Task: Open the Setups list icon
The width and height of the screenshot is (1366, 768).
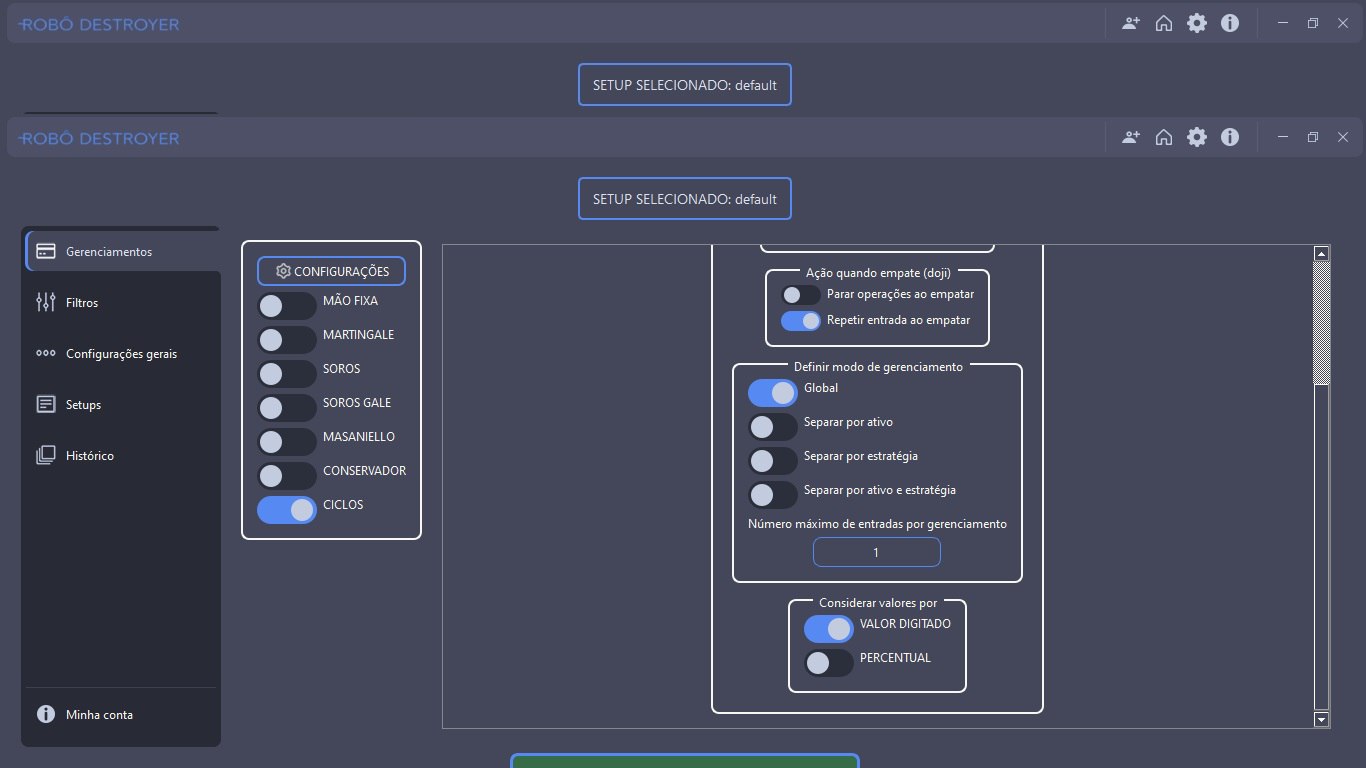Action: (x=45, y=404)
